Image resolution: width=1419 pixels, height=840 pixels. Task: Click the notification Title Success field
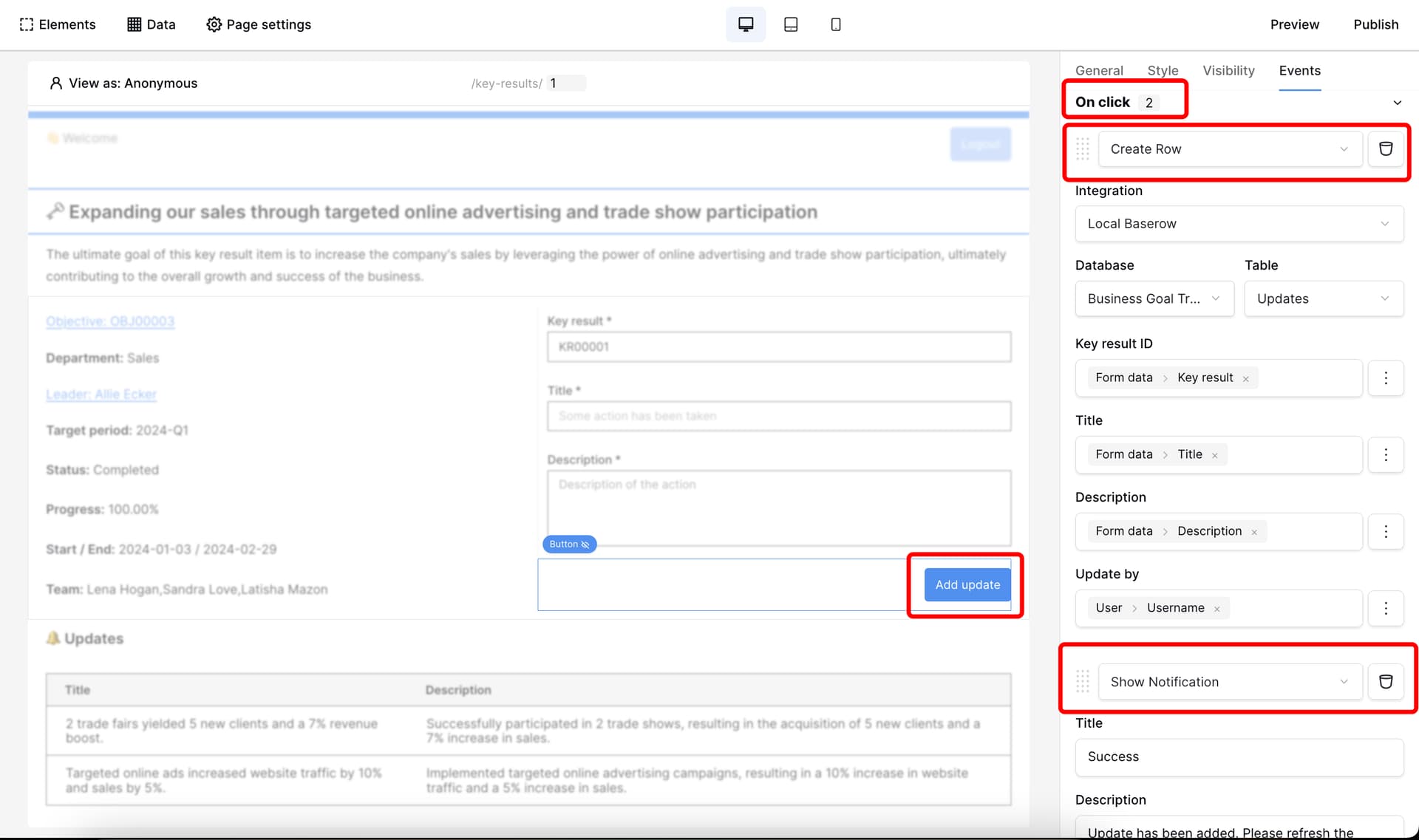(1239, 757)
